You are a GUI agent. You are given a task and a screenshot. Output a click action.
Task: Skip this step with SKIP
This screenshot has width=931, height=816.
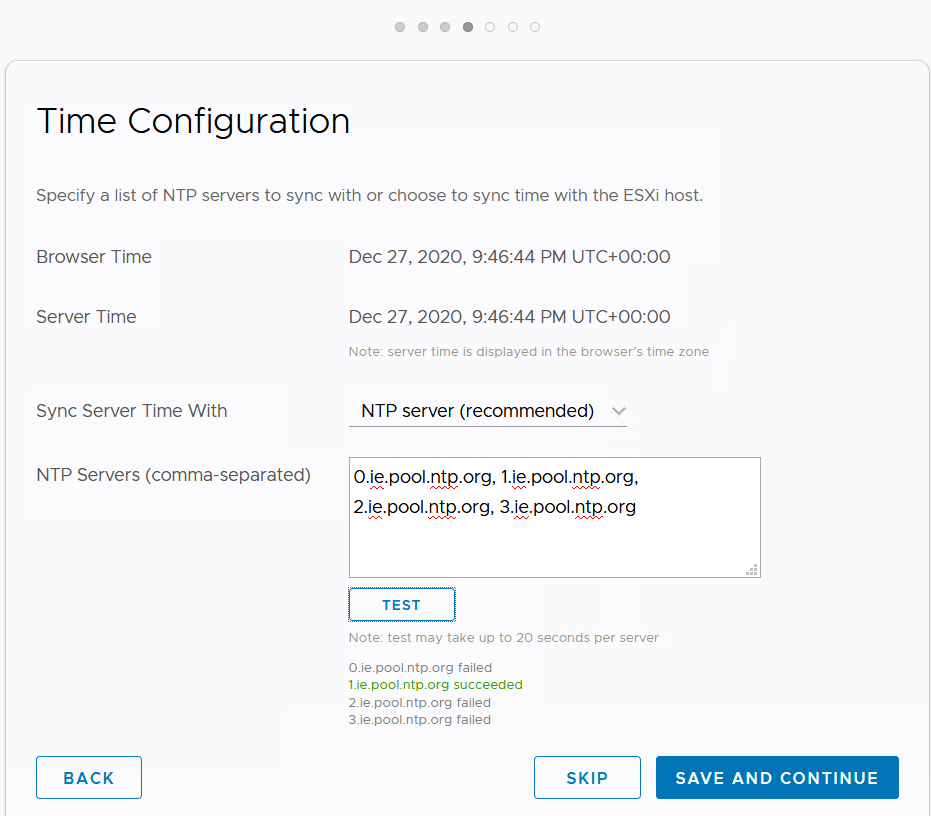pyautogui.click(x=587, y=778)
